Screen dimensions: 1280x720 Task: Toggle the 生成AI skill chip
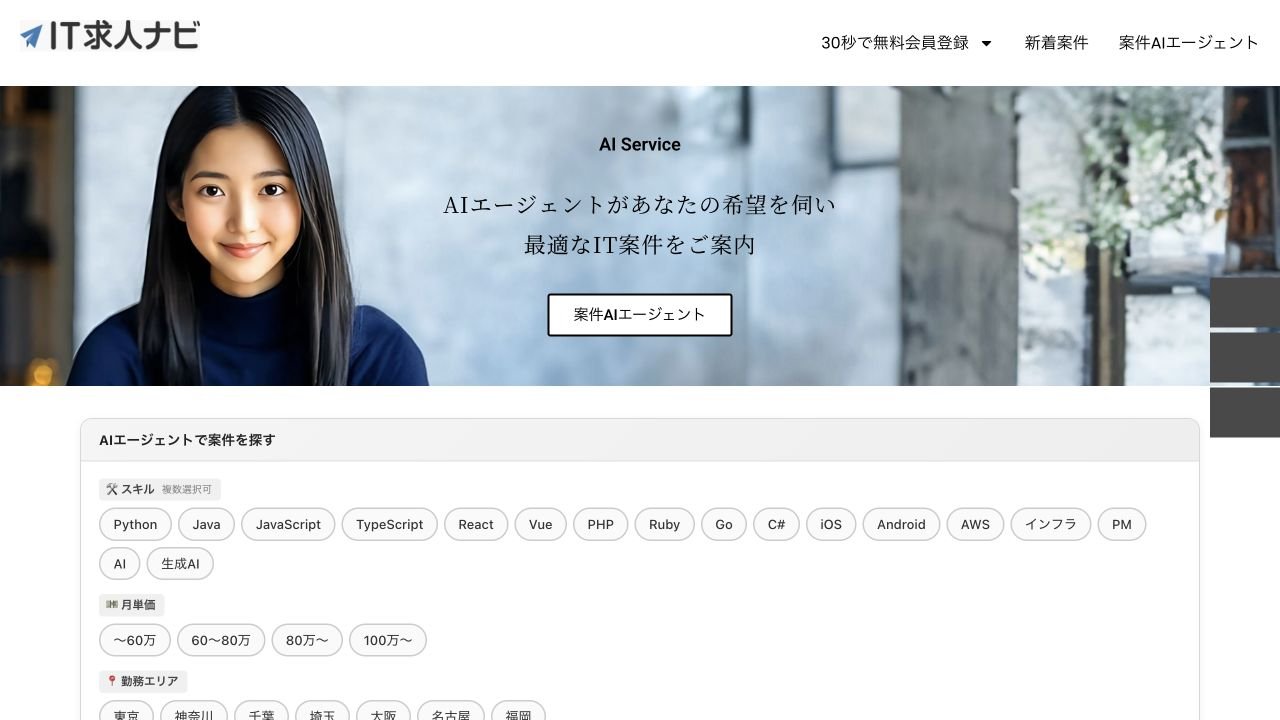(x=181, y=564)
